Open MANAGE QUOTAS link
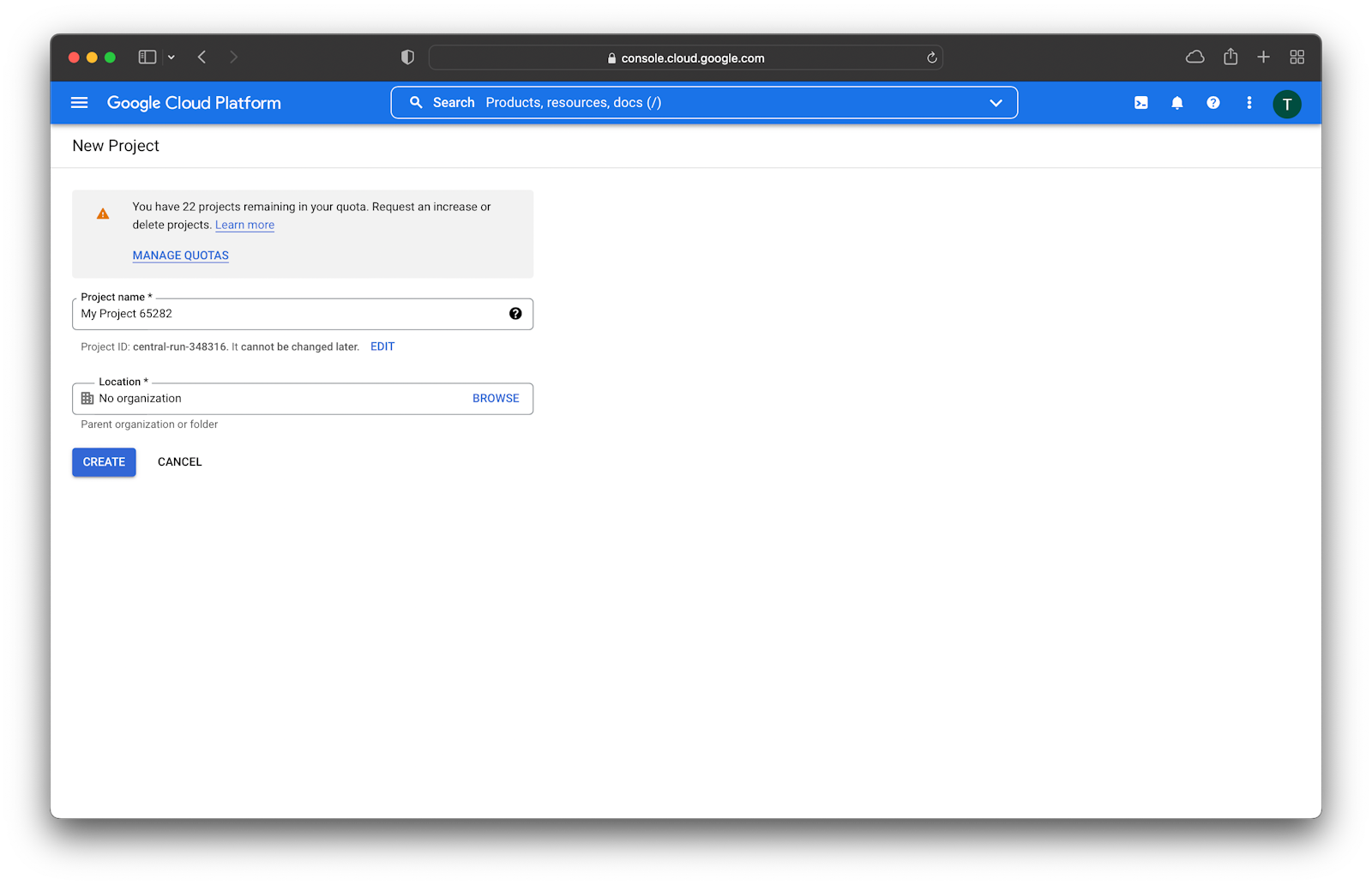Image resolution: width=1372 pixels, height=885 pixels. click(x=180, y=255)
